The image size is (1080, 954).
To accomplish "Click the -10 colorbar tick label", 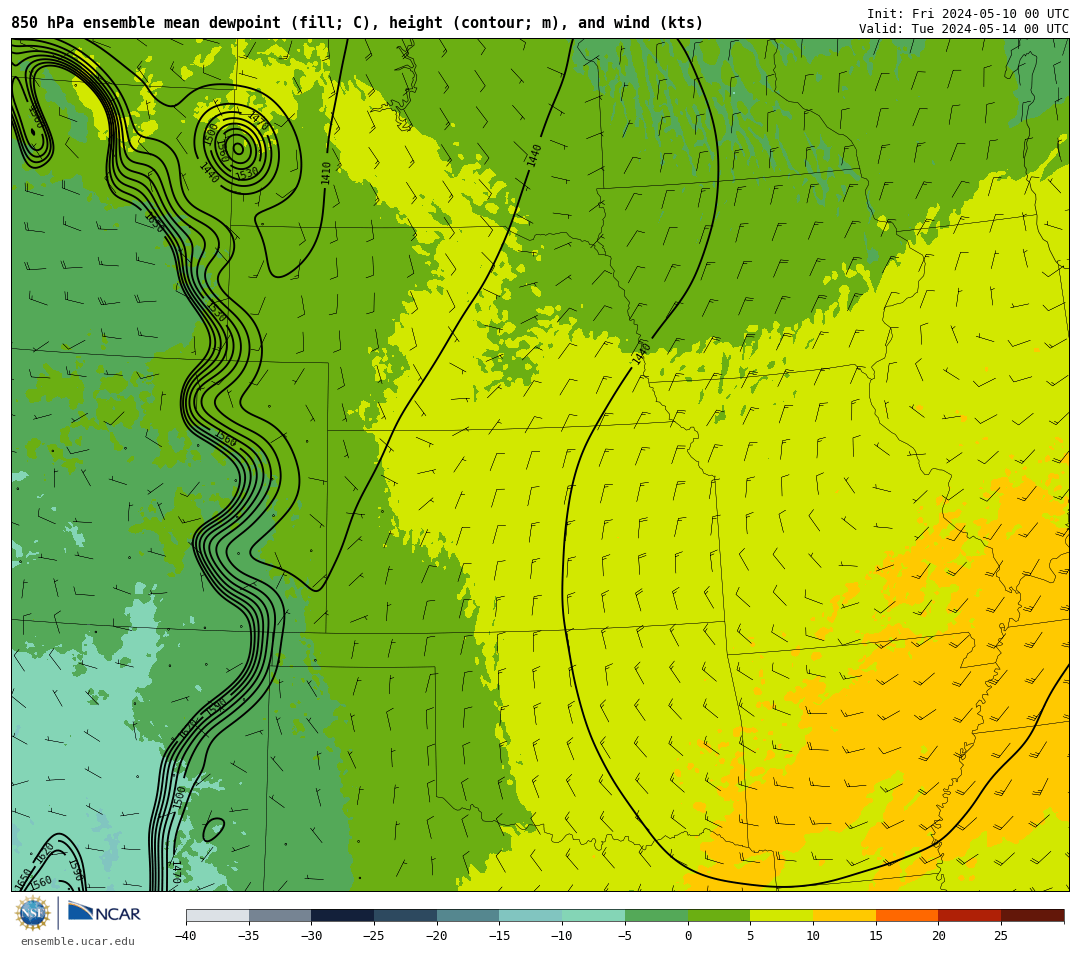I will point(561,935).
